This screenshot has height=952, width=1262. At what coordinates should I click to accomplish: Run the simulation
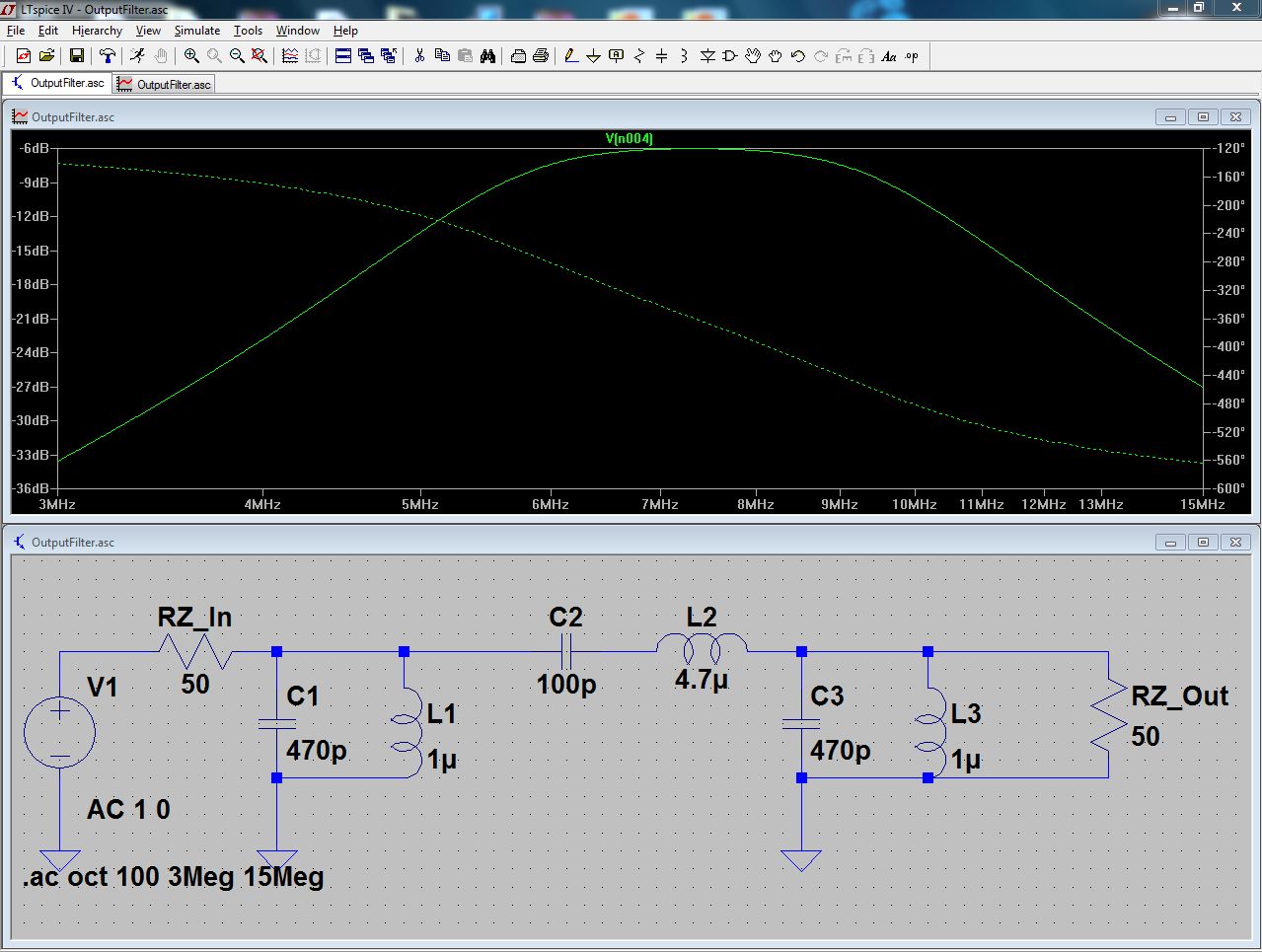click(138, 55)
